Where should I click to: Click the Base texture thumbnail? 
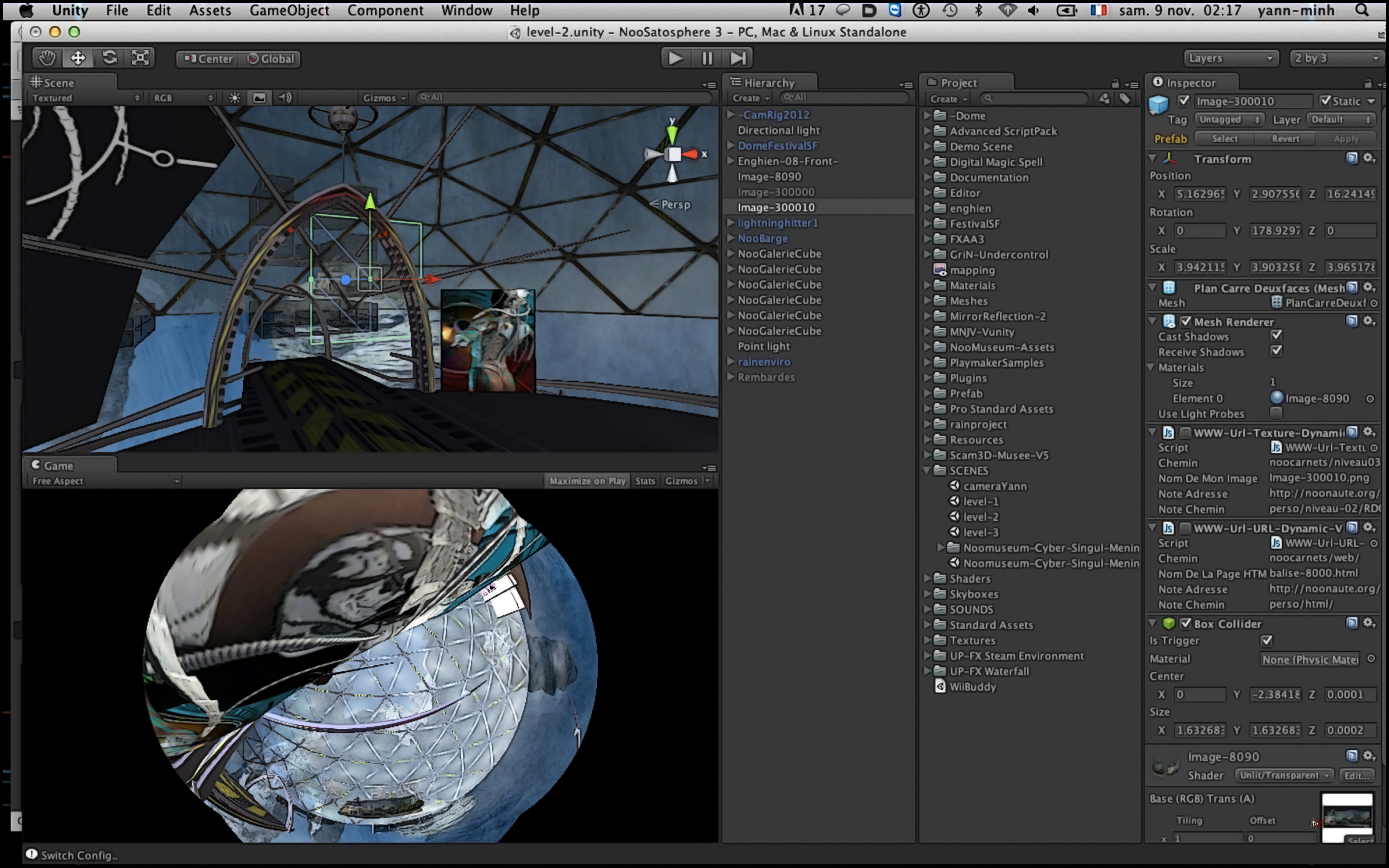[x=1346, y=816]
